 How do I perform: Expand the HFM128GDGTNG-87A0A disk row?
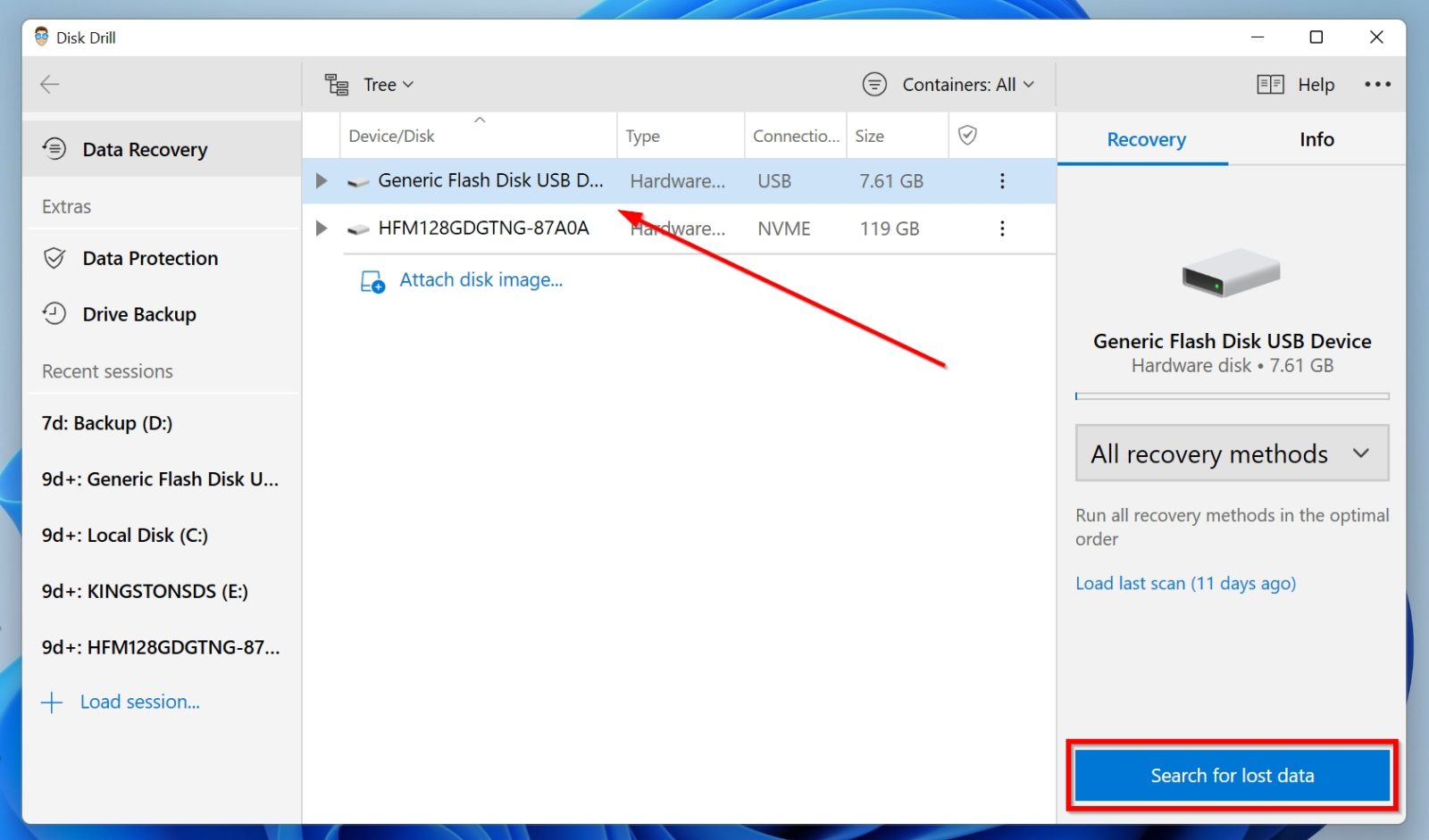click(322, 228)
